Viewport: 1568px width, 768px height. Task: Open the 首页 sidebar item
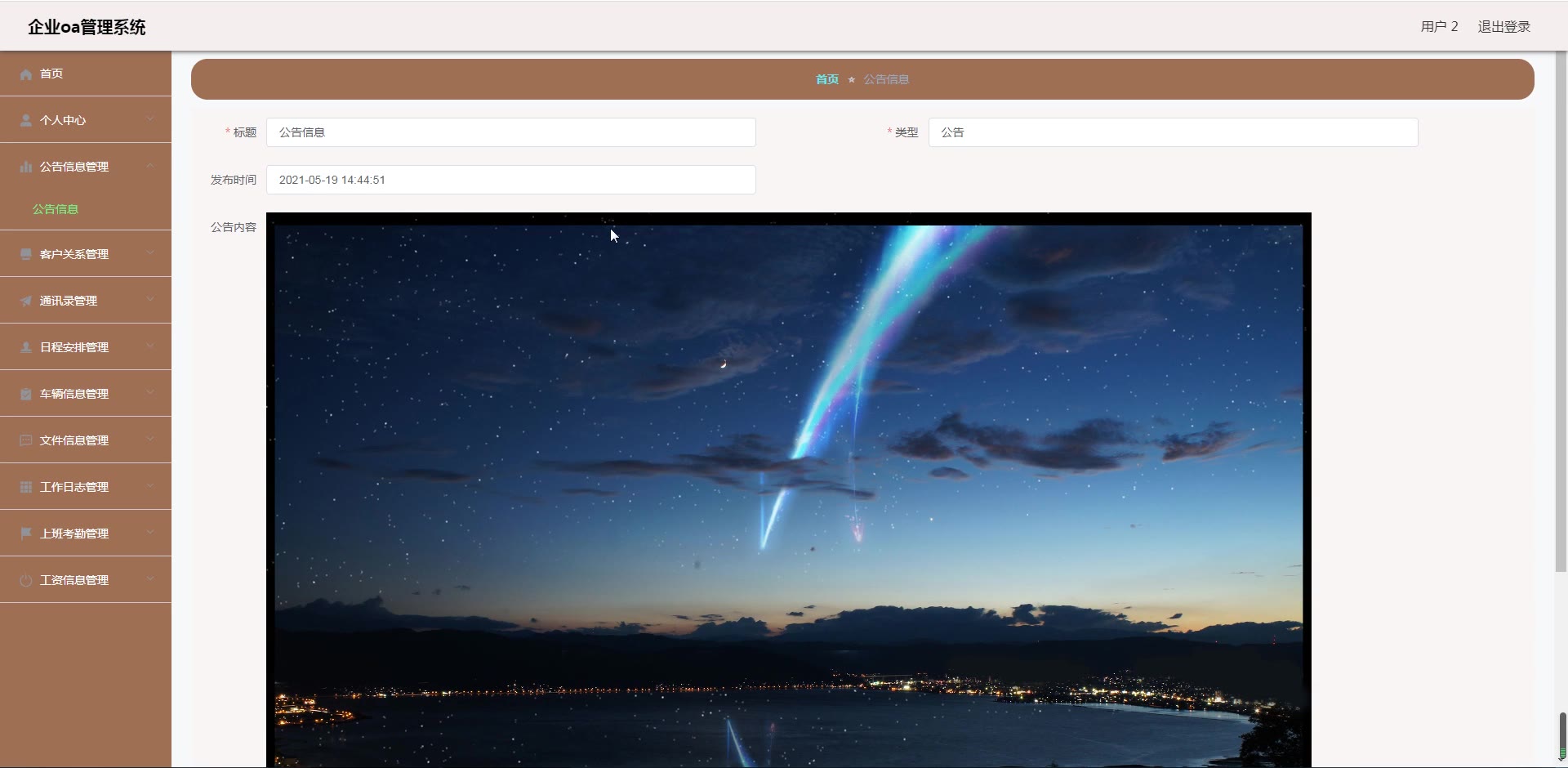click(x=86, y=74)
